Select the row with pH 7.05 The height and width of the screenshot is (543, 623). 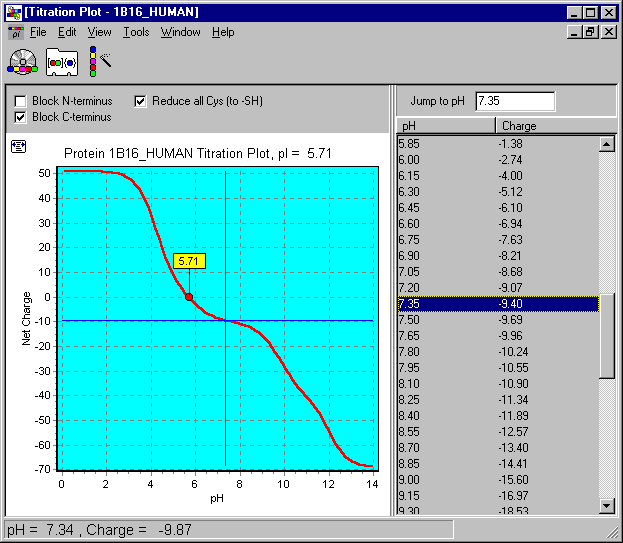(498, 272)
